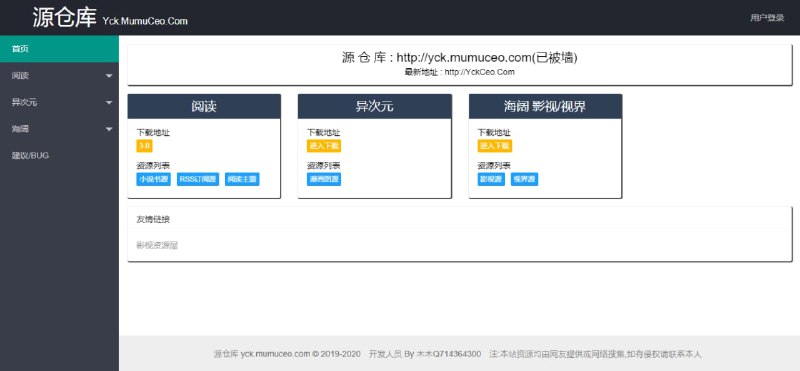Click the 影视资源屋 friendly link
This screenshot has width=800, height=371.
coord(157,245)
